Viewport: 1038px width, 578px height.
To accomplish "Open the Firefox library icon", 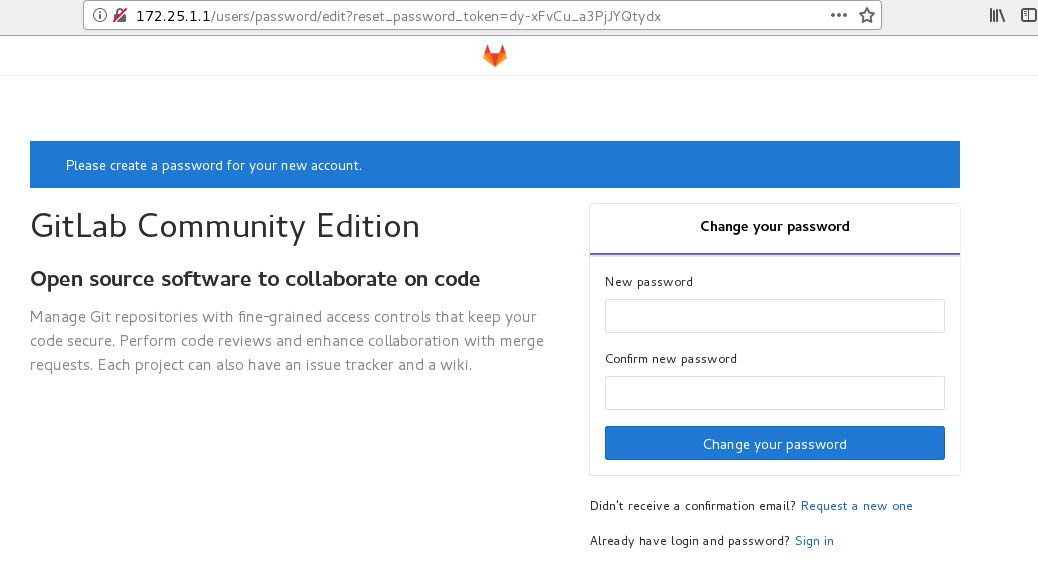I will point(997,15).
